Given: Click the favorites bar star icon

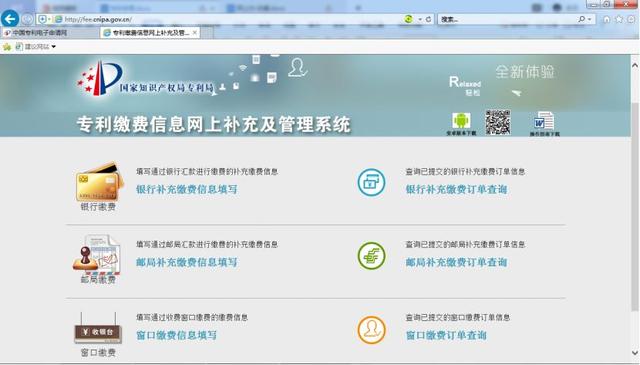Looking at the screenshot, I should 7,47.
